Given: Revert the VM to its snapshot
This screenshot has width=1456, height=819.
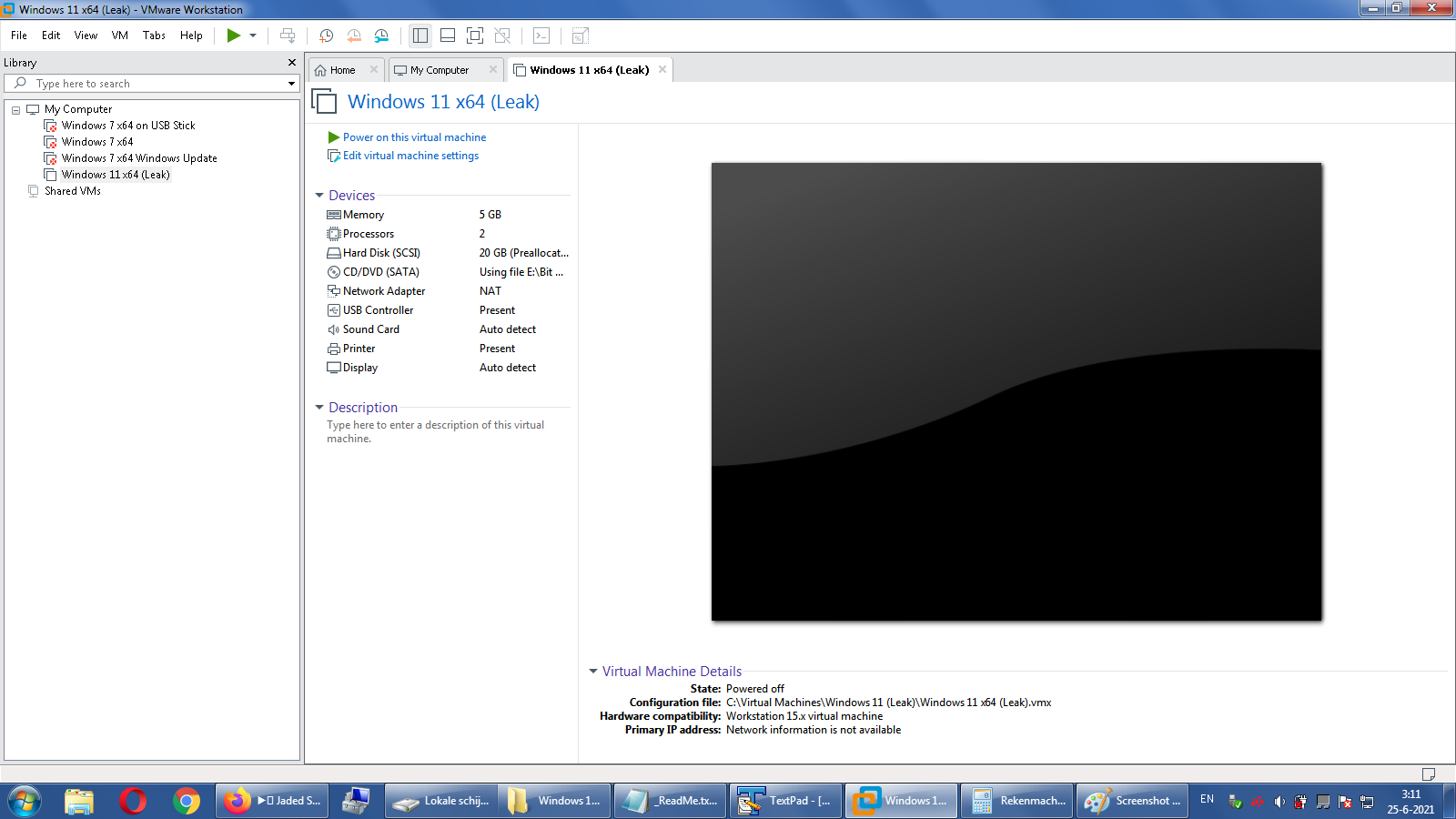Looking at the screenshot, I should 354,35.
